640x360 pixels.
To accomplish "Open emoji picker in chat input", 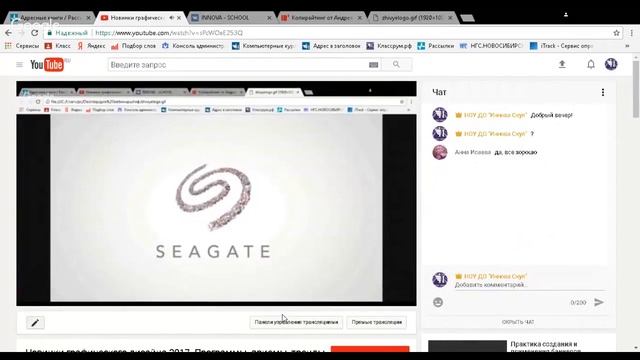I will point(438,302).
